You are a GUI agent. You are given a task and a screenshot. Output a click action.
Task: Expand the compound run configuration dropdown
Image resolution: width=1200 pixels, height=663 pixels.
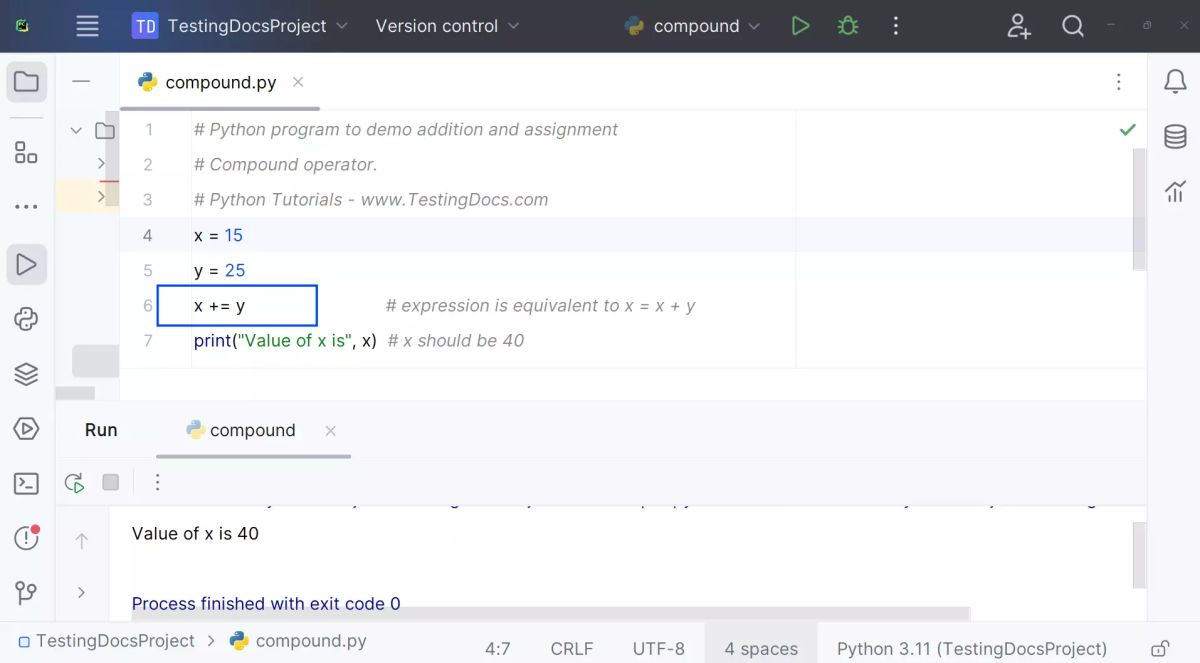point(693,26)
